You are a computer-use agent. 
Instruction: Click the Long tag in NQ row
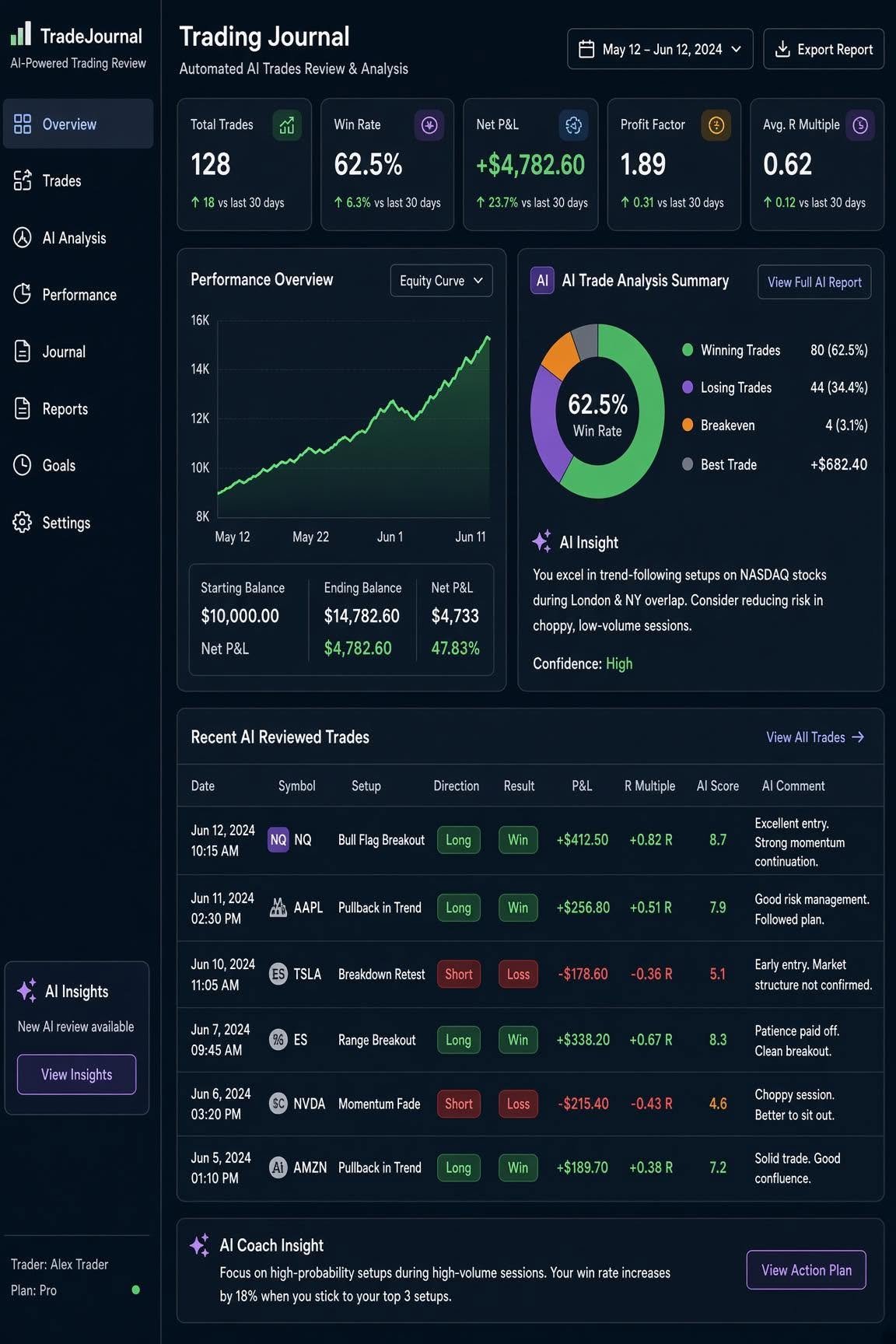[x=458, y=840]
